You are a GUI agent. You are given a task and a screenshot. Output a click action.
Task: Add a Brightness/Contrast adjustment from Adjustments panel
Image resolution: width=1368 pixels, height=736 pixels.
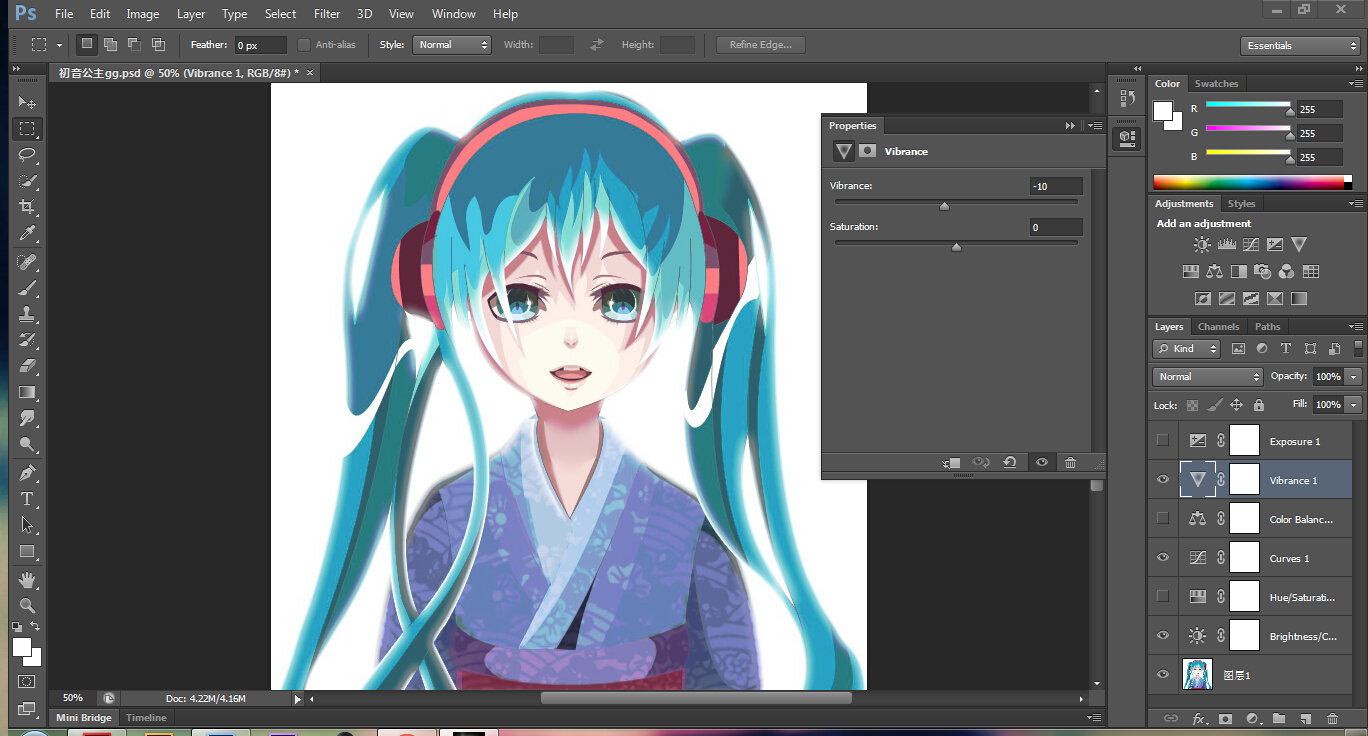coord(1203,244)
